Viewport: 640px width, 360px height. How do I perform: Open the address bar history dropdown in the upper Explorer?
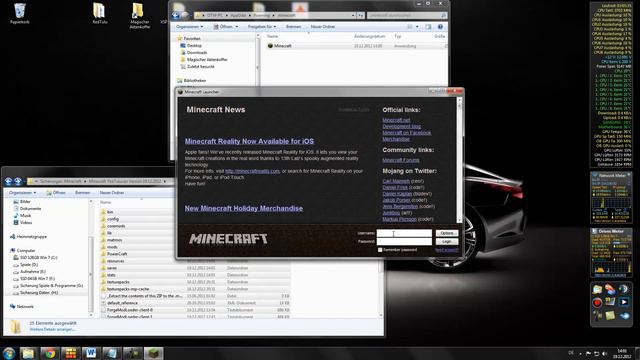[353, 15]
